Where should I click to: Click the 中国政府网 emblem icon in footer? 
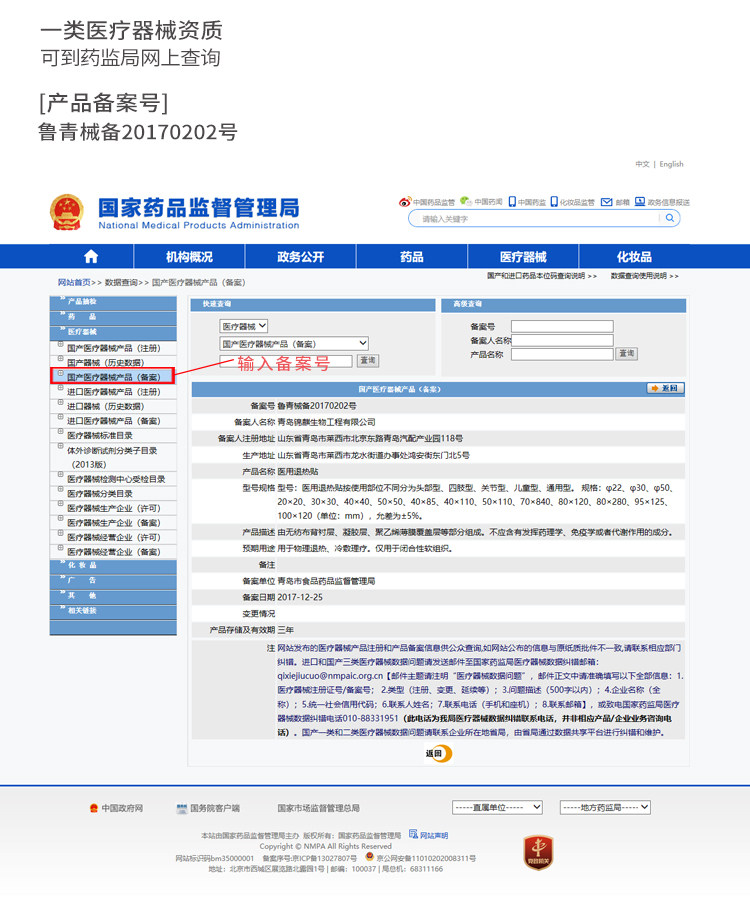click(x=94, y=808)
